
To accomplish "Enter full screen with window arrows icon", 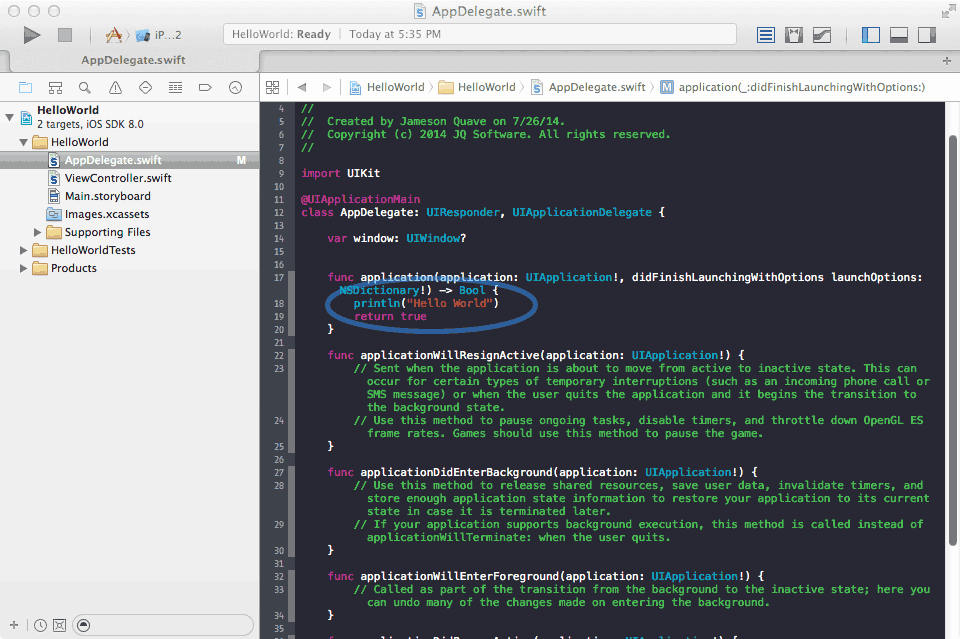I will coord(948,11).
